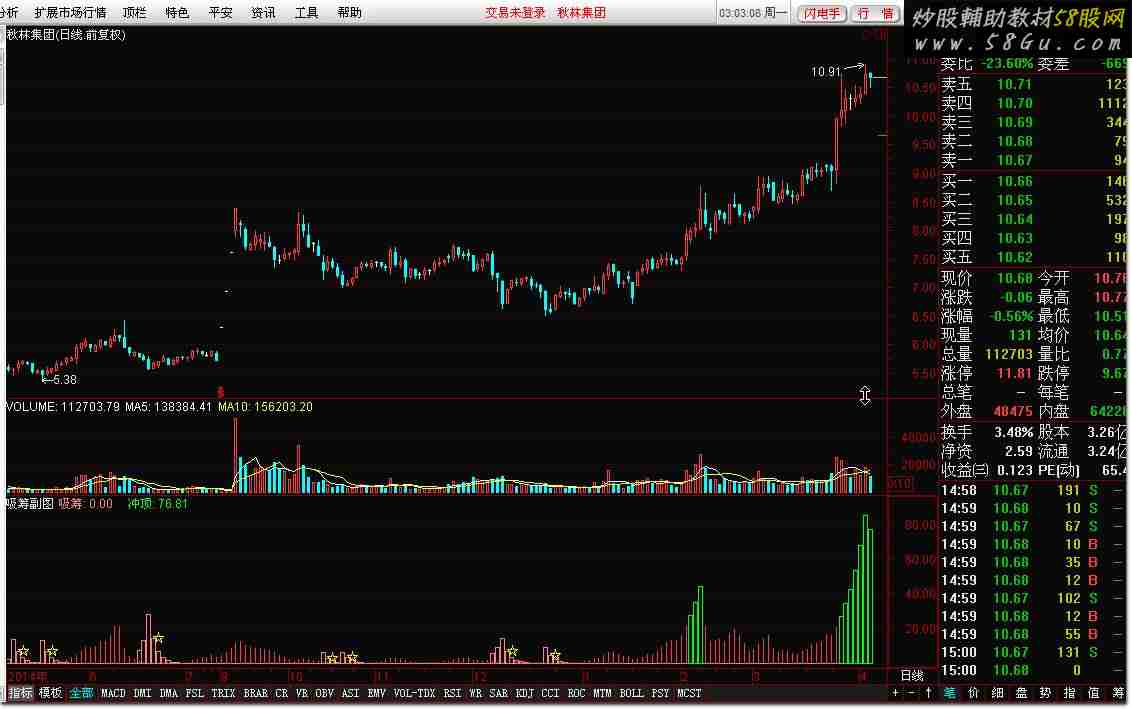Click the VOLUME: 112703.79 label
This screenshot has height=709, width=1132.
pyautogui.click(x=63, y=406)
